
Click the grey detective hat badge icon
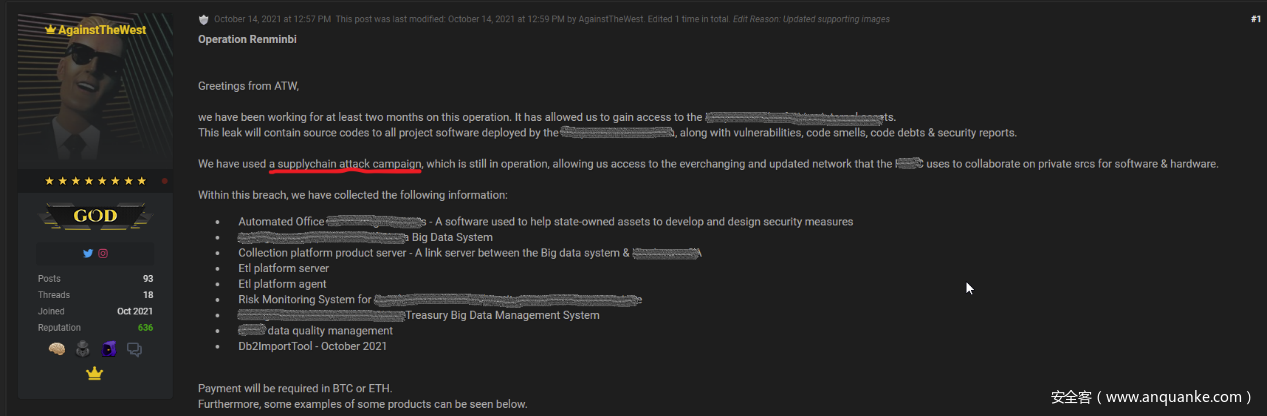tap(83, 349)
